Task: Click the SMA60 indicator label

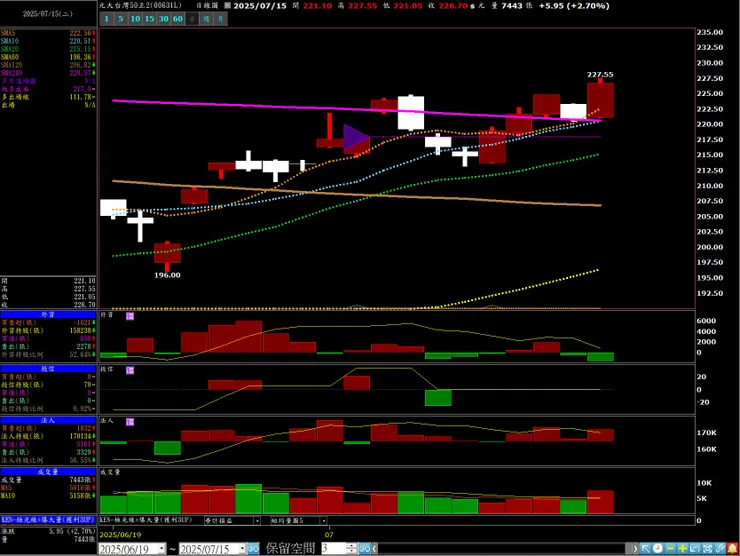Action: [9, 57]
